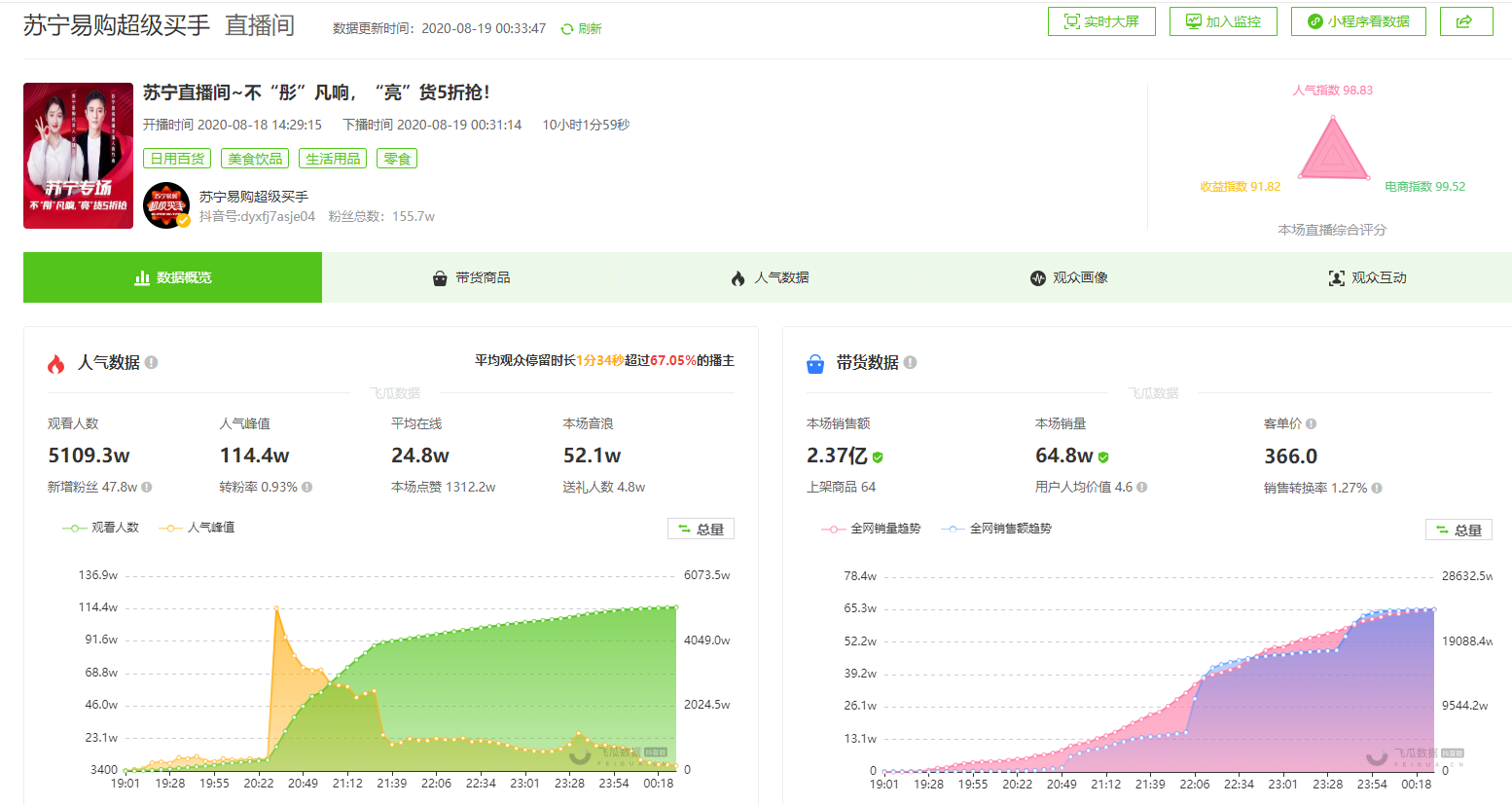The image size is (1512, 805).
Task: Switch to the 观众互动 tab
Action: 1367,277
